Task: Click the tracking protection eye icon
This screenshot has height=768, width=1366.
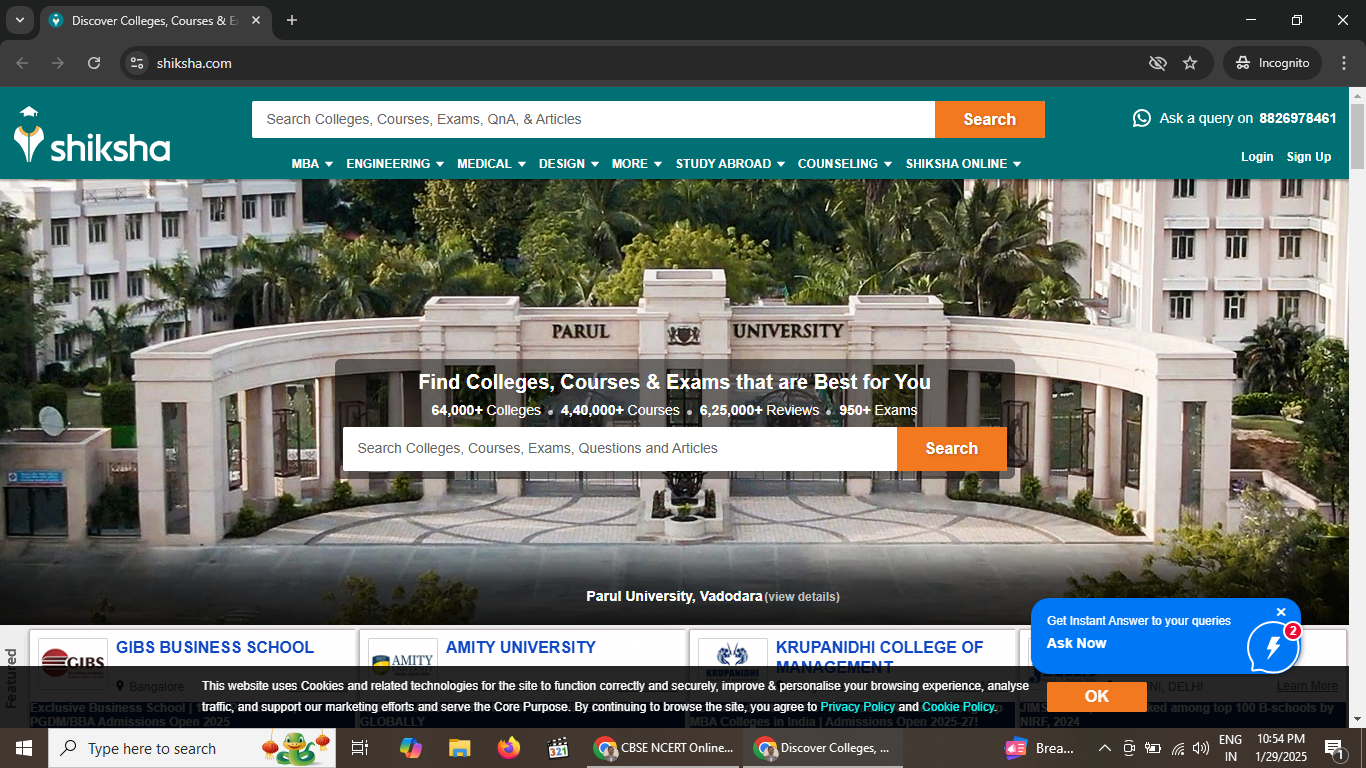Action: click(x=1158, y=63)
